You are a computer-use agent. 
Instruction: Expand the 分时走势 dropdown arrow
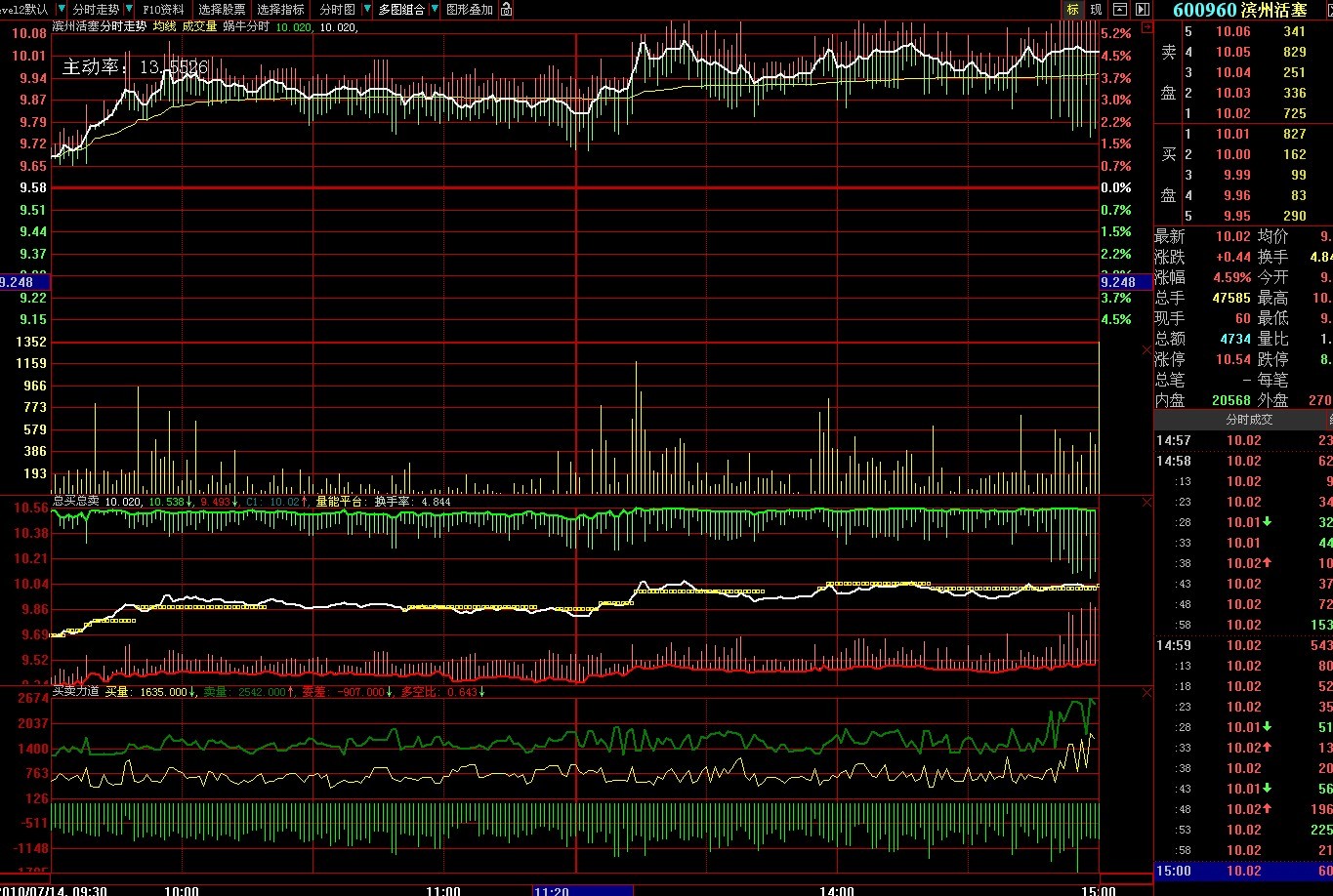pyautogui.click(x=129, y=10)
